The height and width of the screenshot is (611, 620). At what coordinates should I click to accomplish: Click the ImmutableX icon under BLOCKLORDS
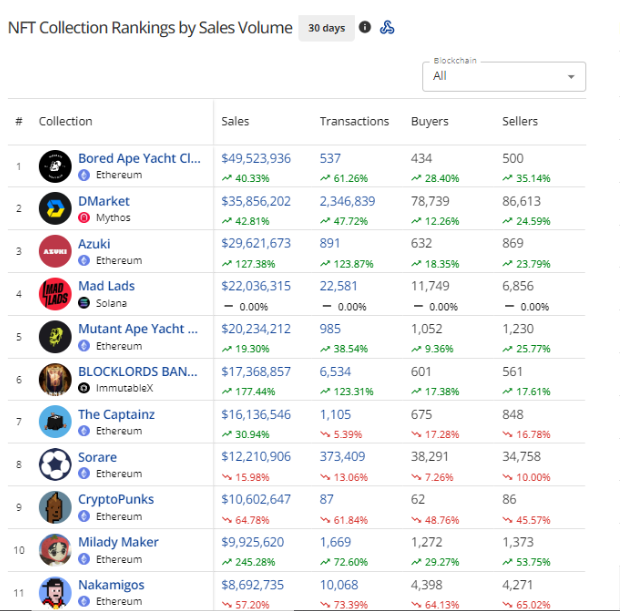point(84,388)
